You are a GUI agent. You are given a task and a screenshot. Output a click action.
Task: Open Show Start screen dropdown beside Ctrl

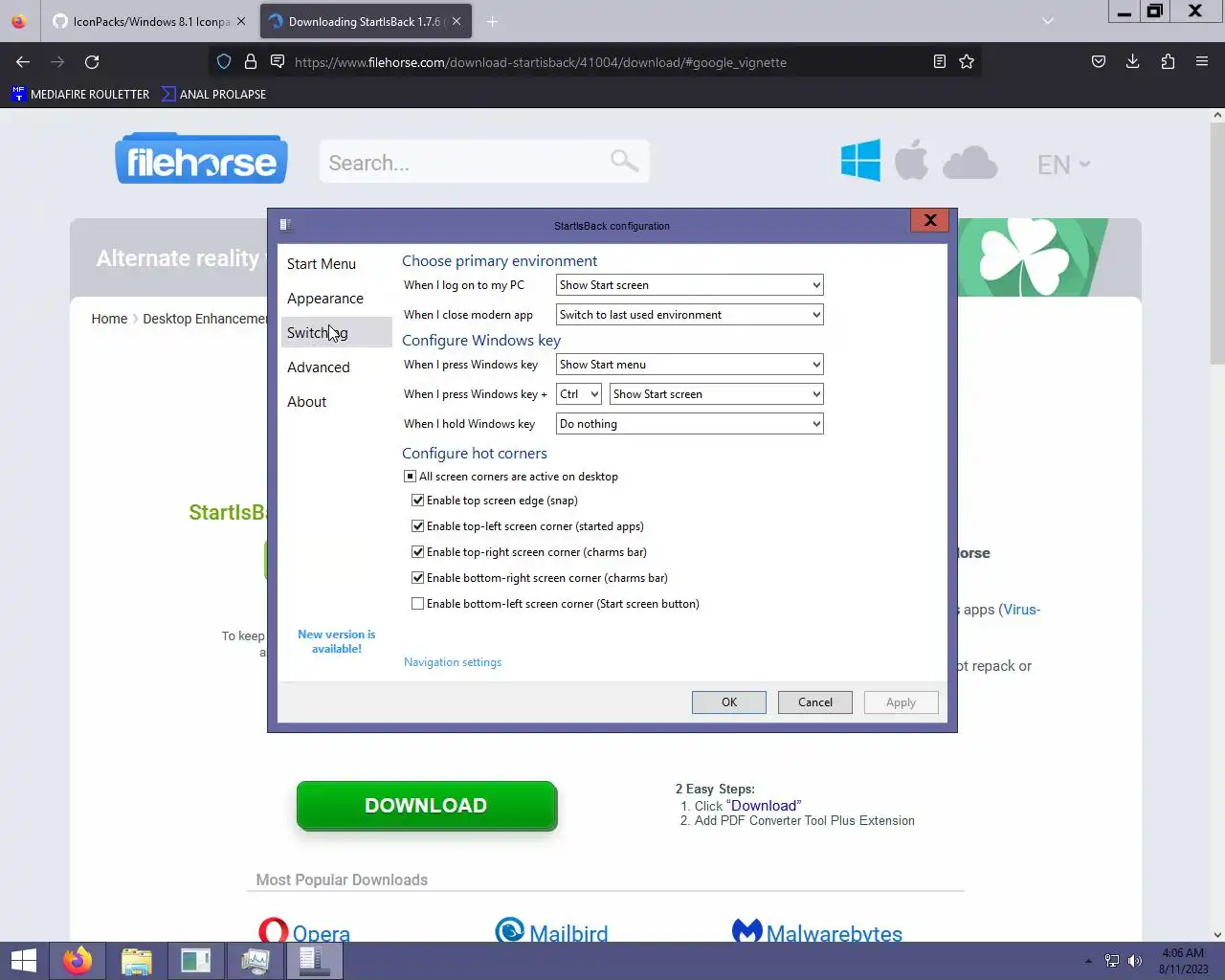(716, 394)
